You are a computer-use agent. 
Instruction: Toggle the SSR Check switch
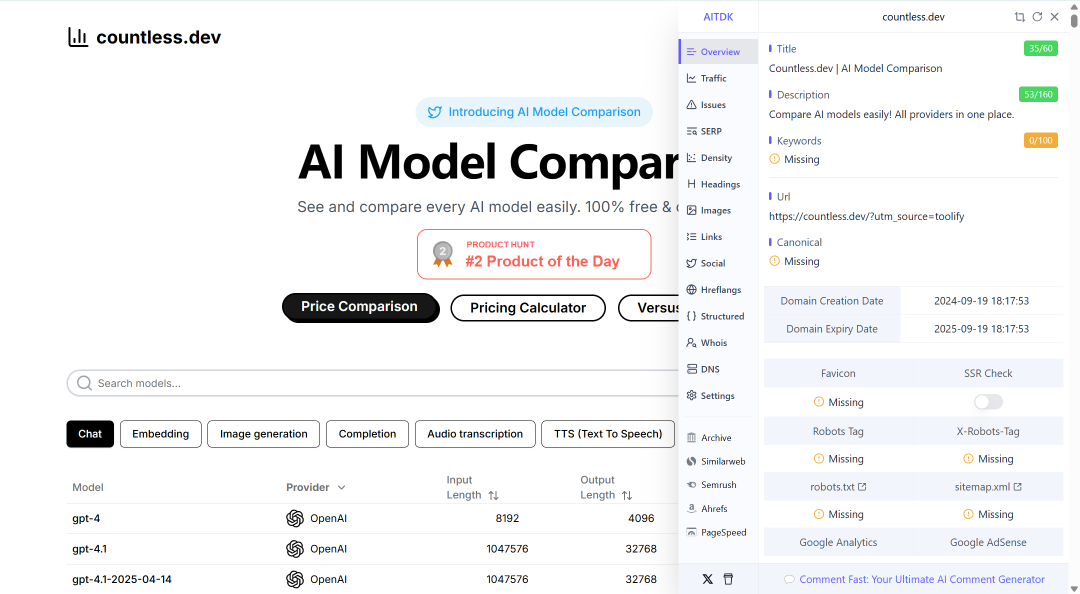pyautogui.click(x=988, y=402)
